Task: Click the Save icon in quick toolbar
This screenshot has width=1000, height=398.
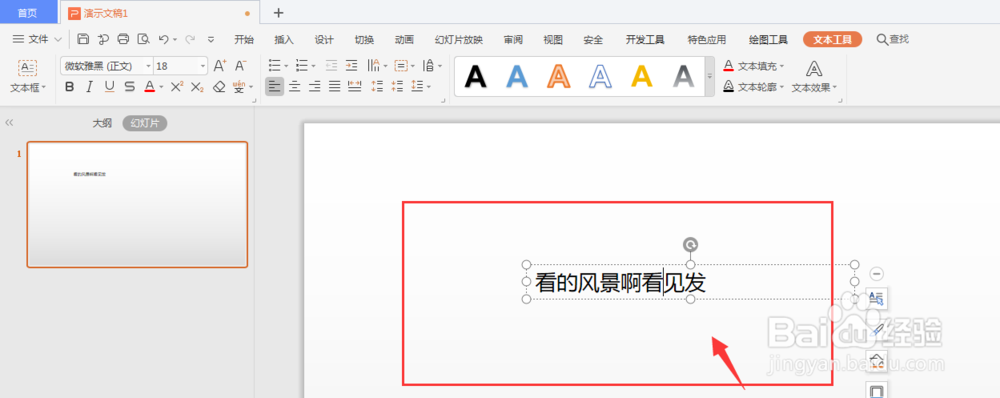Action: click(83, 40)
